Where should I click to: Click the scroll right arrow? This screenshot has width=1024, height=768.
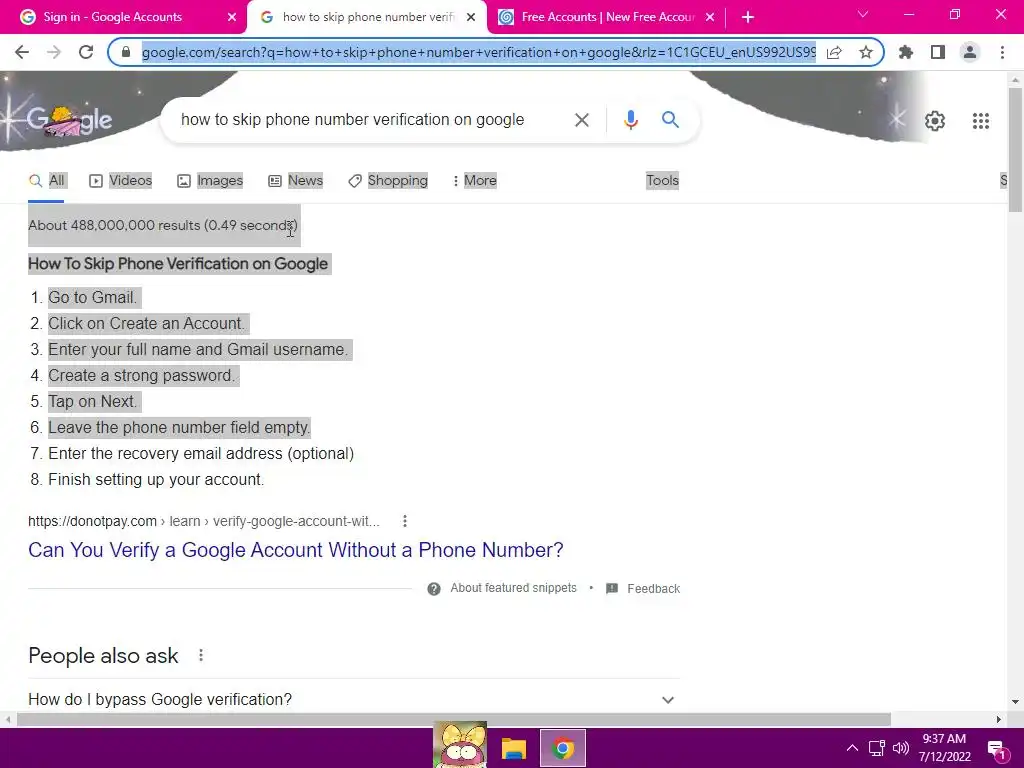point(999,720)
